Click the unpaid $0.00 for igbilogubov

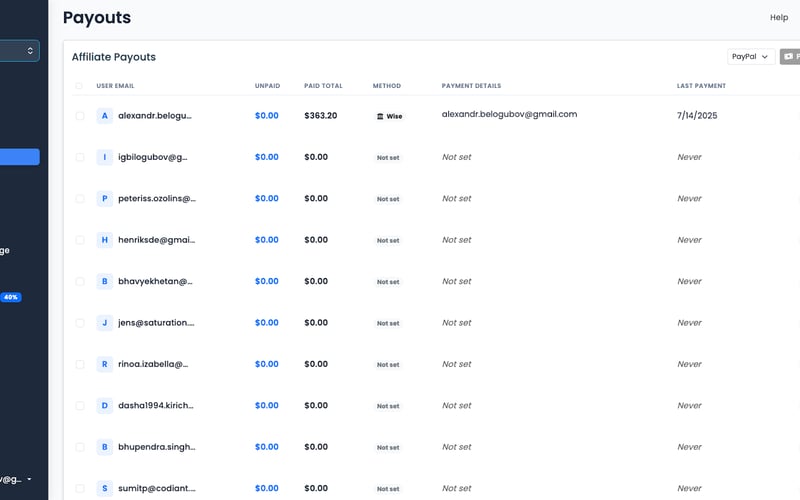267,157
